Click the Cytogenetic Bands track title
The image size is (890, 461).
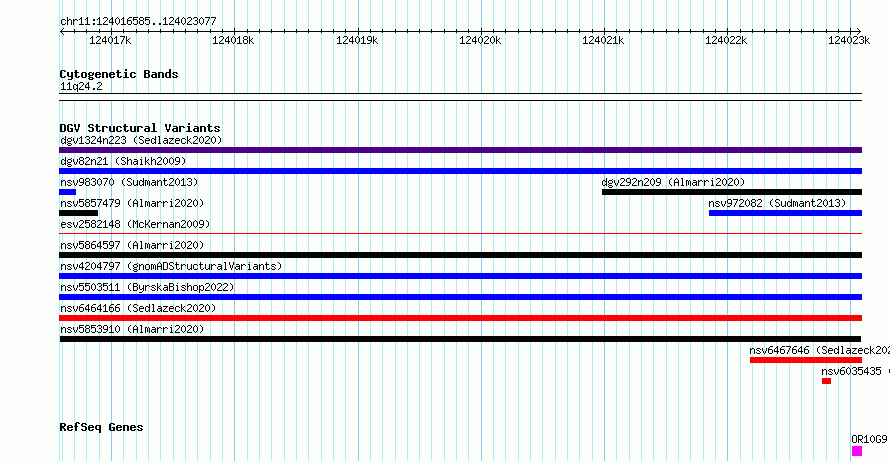pyautogui.click(x=119, y=74)
